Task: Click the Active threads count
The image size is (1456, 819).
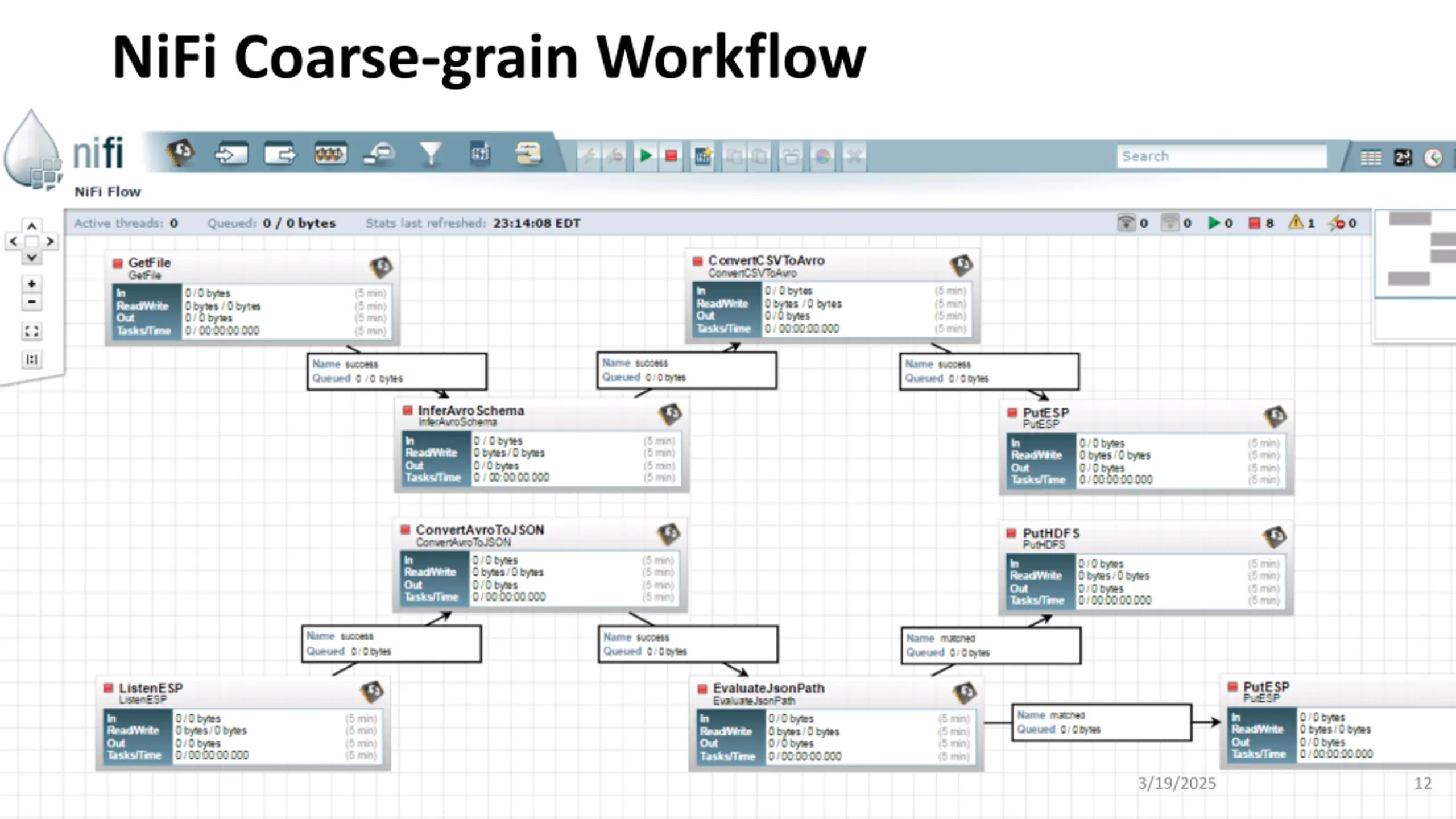Action: click(x=174, y=223)
